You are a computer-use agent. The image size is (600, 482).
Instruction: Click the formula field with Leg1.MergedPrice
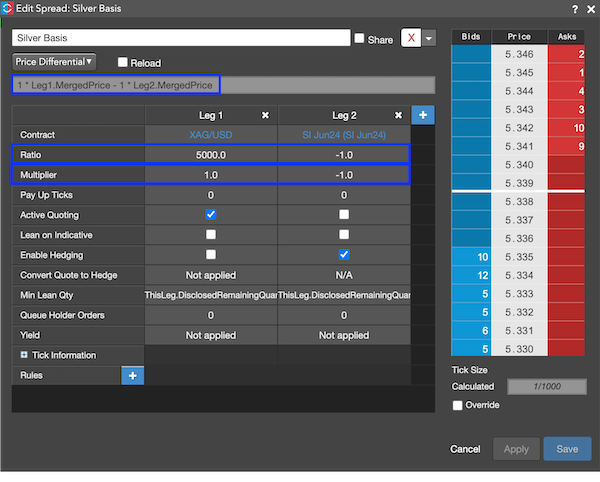[x=224, y=85]
